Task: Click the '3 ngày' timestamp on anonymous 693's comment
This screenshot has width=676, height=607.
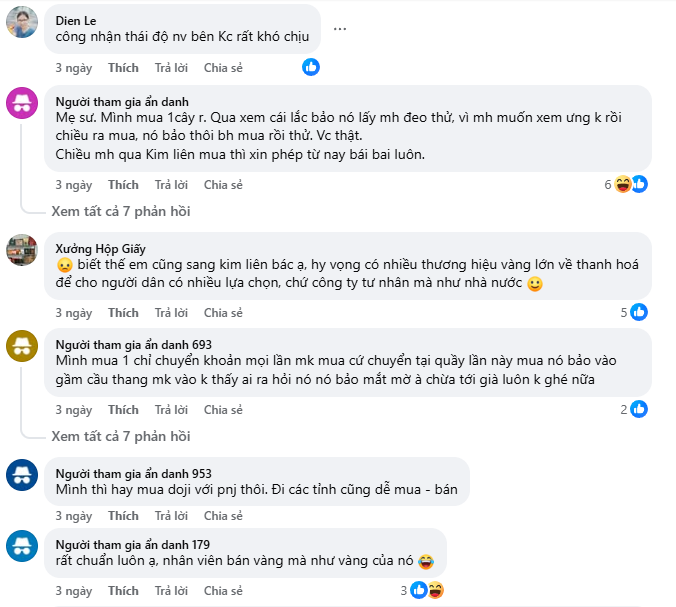Action: [73, 410]
